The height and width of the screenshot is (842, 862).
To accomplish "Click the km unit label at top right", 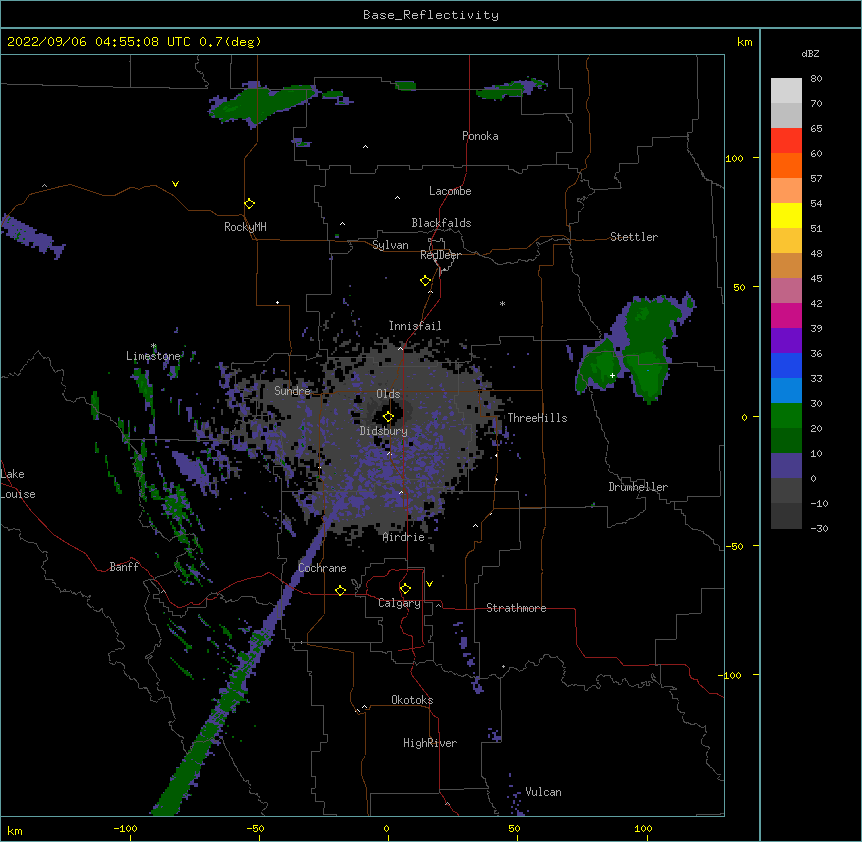I will tap(744, 42).
